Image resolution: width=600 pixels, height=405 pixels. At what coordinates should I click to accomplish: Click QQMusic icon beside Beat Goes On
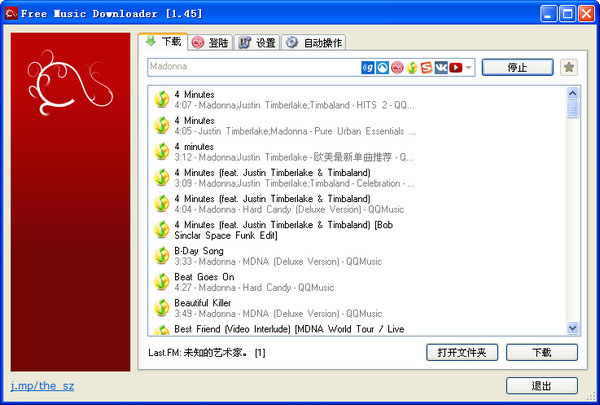[162, 281]
